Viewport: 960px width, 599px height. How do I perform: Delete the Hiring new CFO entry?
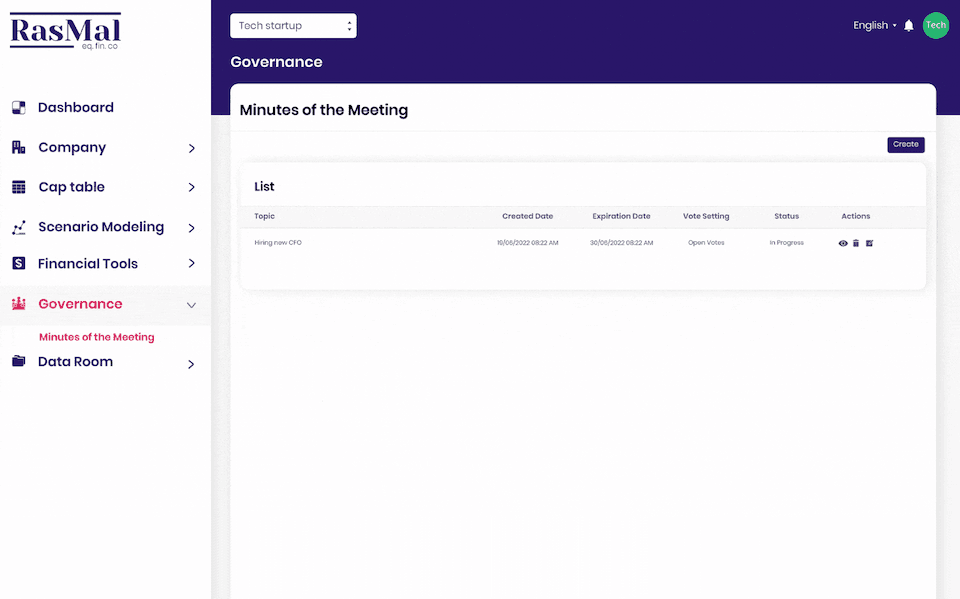(856, 243)
